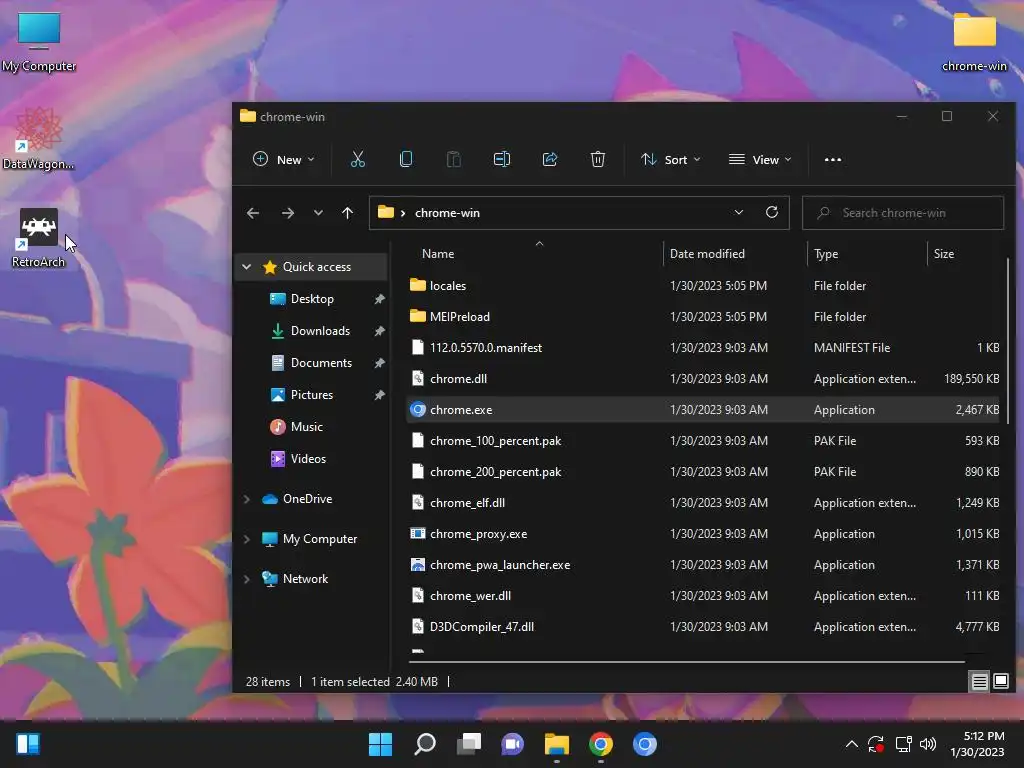Click the Cut scissors icon in toolbar
The height and width of the screenshot is (768, 1024).
[x=358, y=159]
